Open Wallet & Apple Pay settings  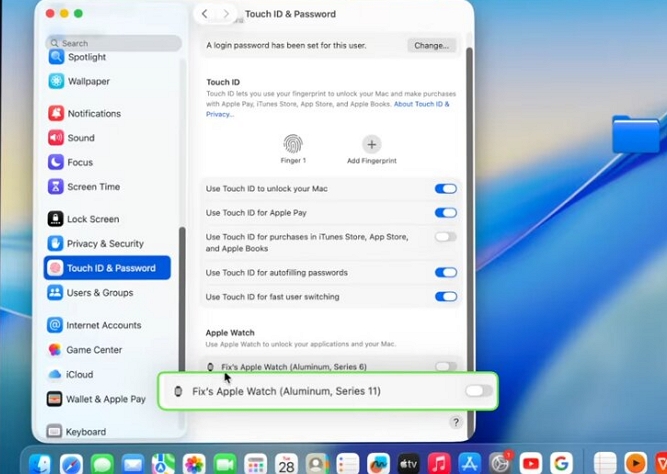click(96, 399)
